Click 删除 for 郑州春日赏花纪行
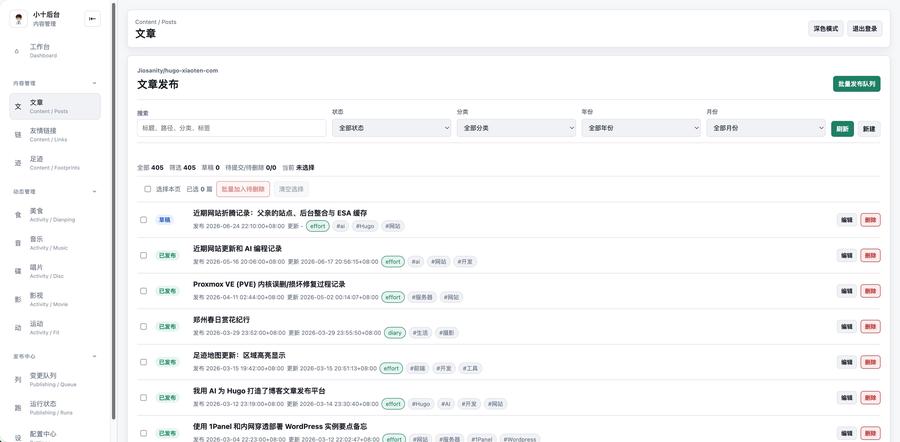This screenshot has height=442, width=900. 870,326
